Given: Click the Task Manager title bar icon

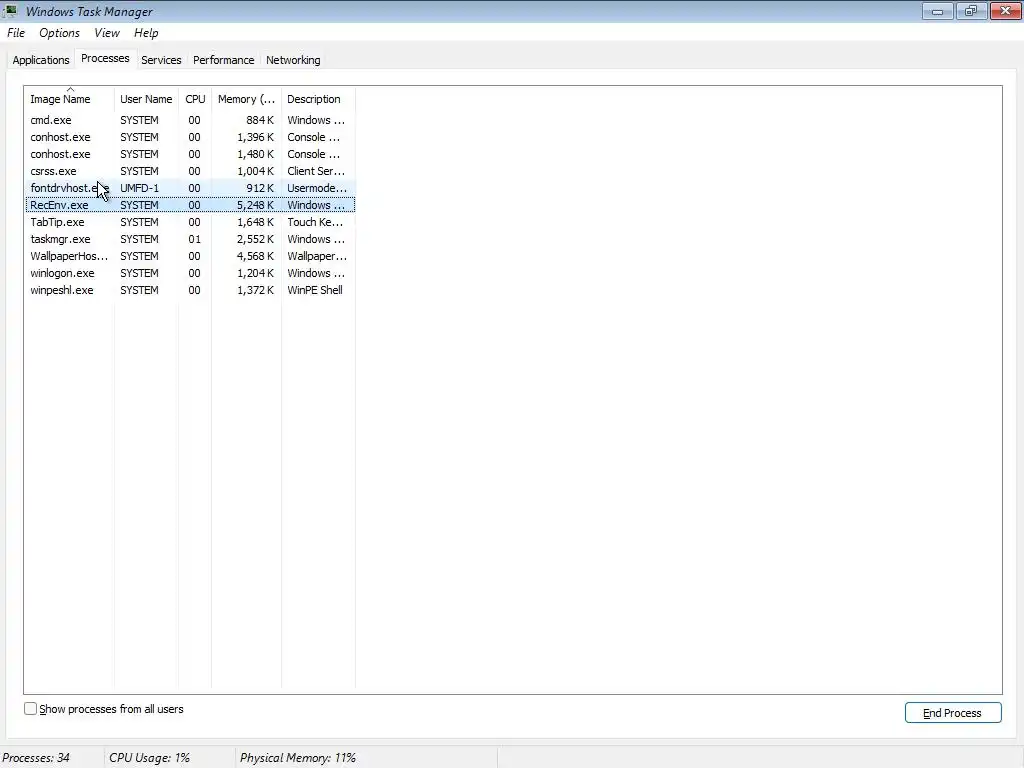Looking at the screenshot, I should point(10,11).
